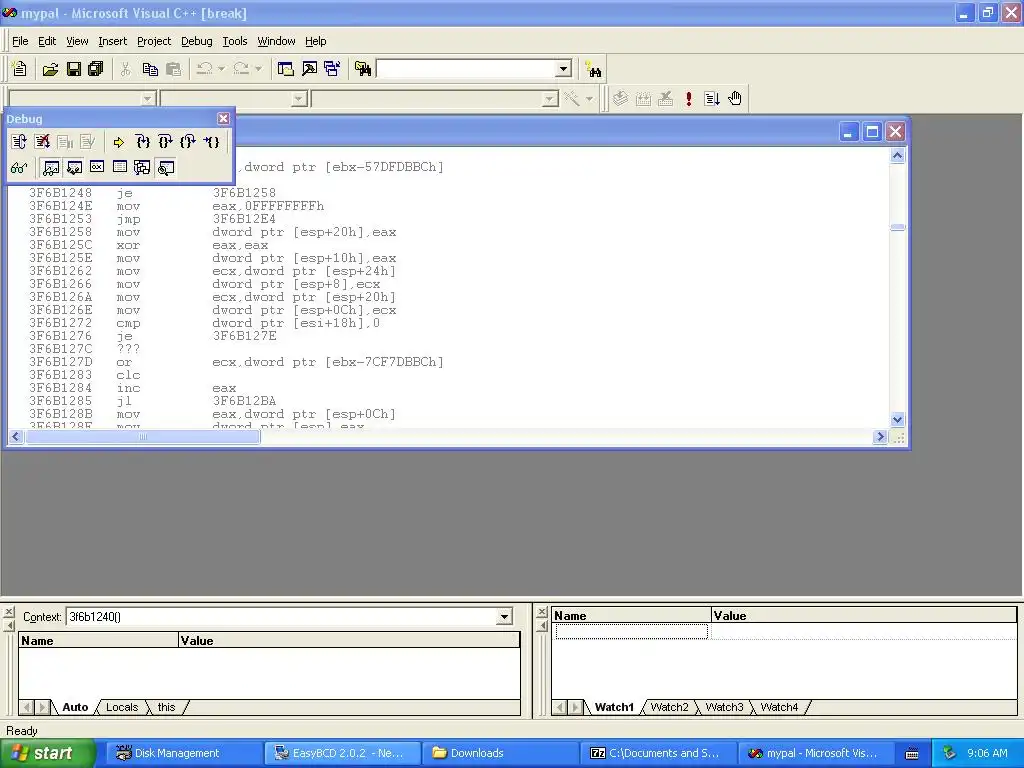Open the Tools menu
The image size is (1024, 768).
click(x=234, y=41)
